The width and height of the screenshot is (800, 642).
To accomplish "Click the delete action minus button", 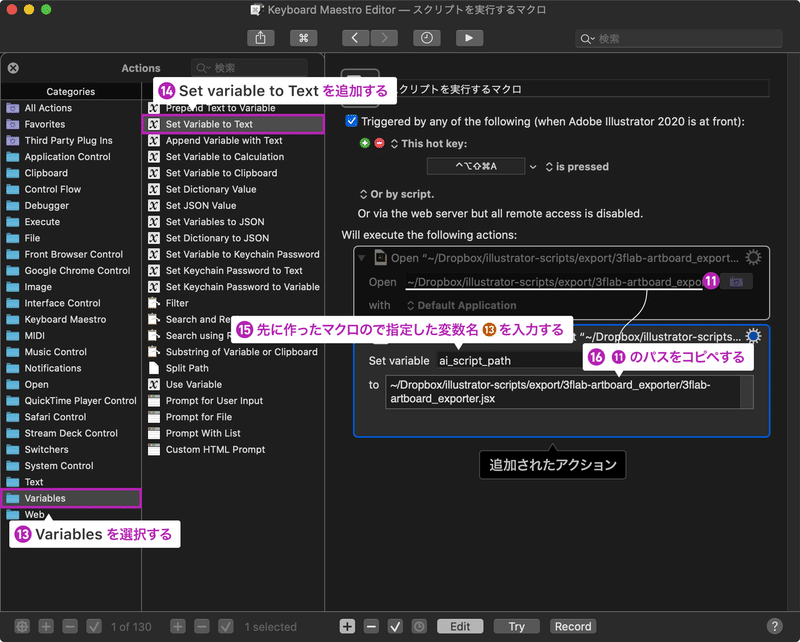I will click(371, 626).
